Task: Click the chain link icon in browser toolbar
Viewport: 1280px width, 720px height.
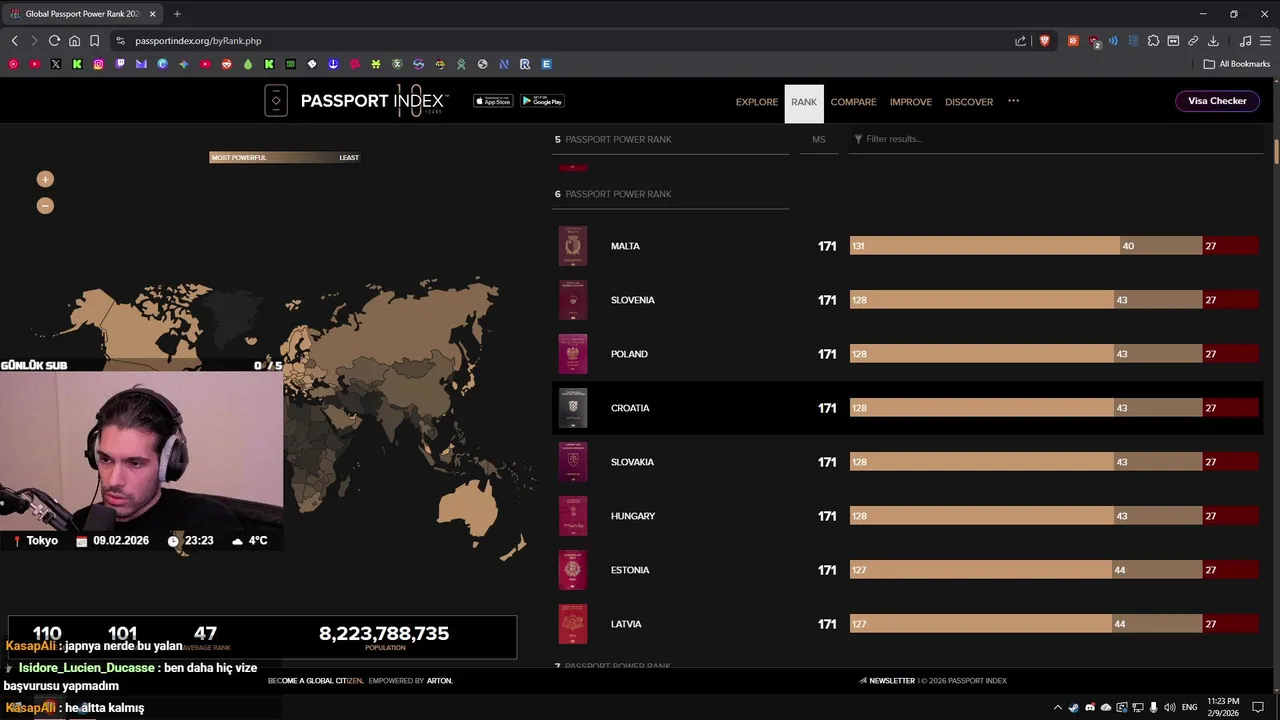Action: tap(1193, 41)
